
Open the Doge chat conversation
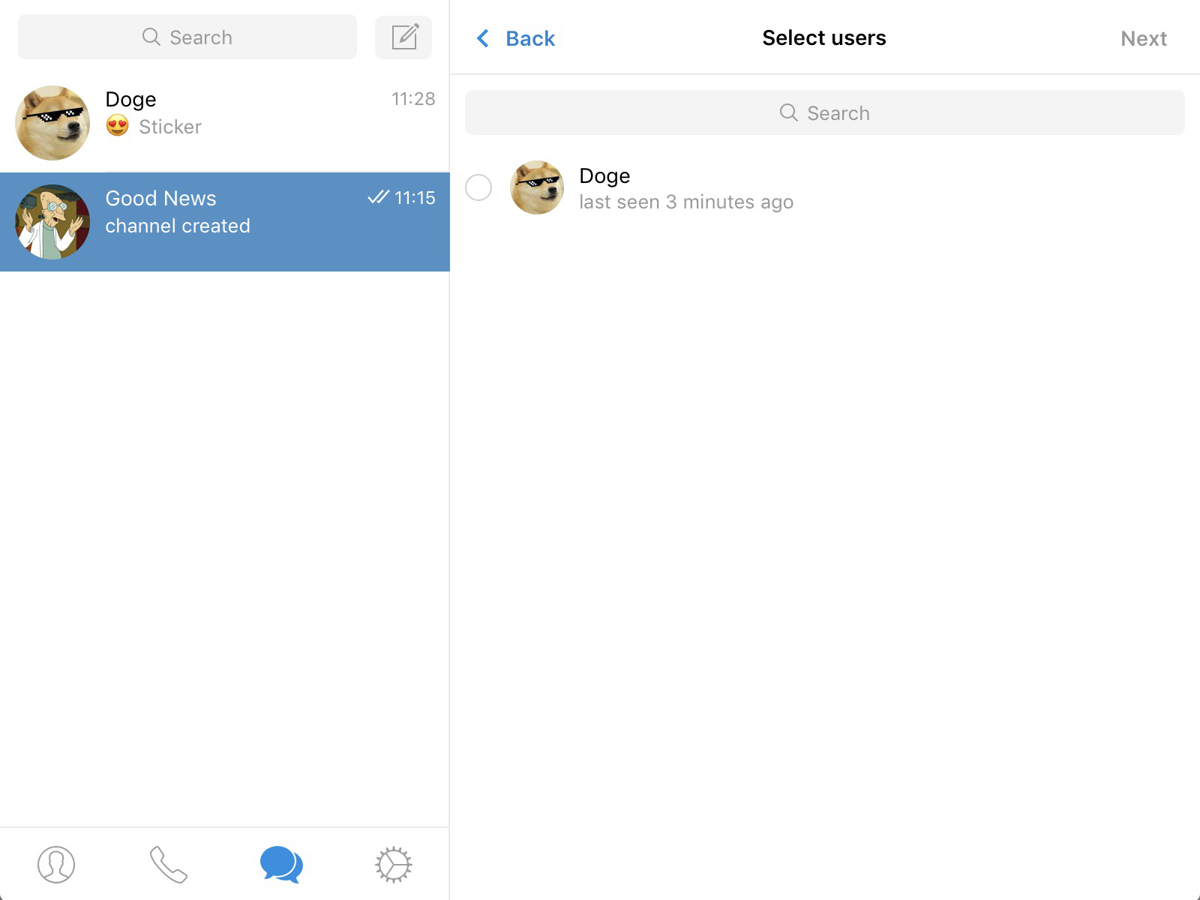click(x=225, y=123)
